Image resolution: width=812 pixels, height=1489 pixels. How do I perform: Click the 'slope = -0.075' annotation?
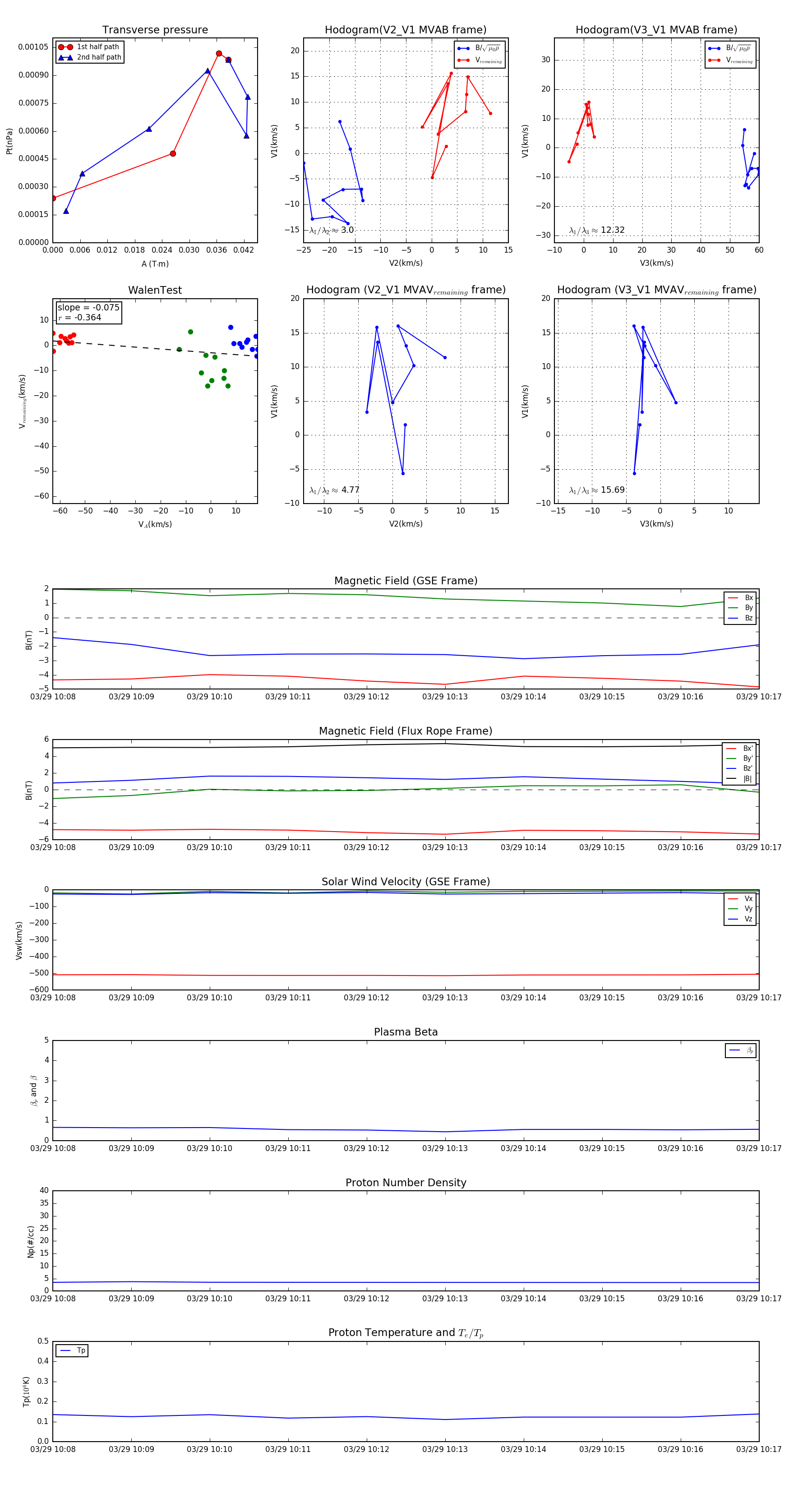[x=88, y=308]
